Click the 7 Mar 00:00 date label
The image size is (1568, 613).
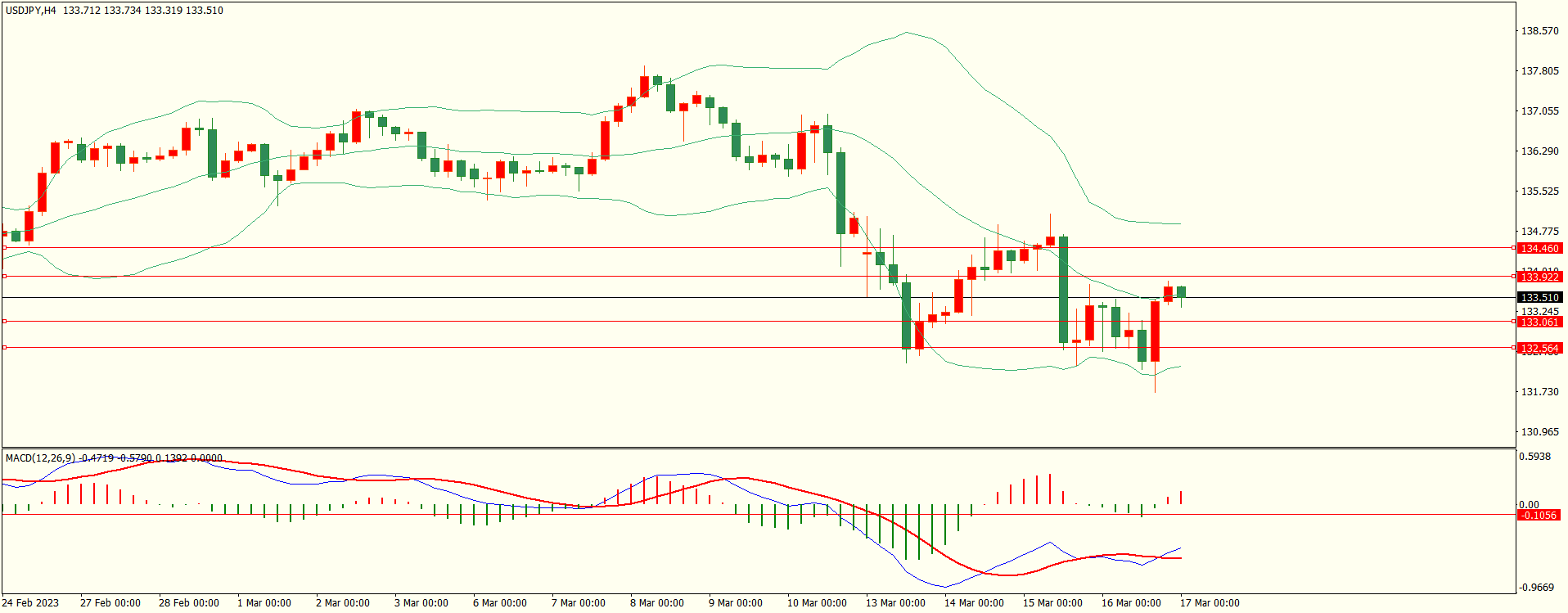pyautogui.click(x=579, y=603)
